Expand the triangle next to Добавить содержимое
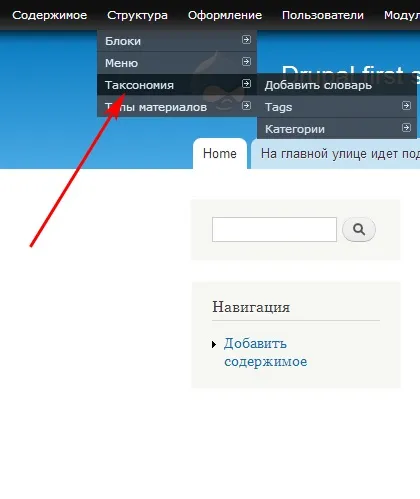The width and height of the screenshot is (420, 499). (214, 344)
